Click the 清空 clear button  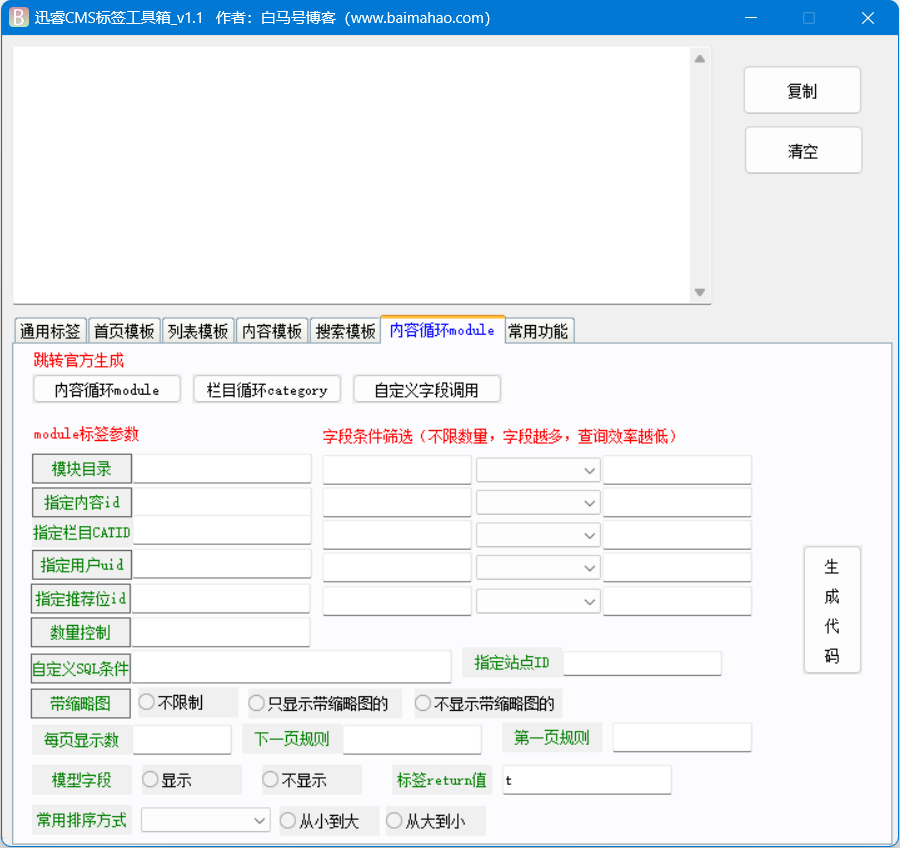pyautogui.click(x=803, y=150)
